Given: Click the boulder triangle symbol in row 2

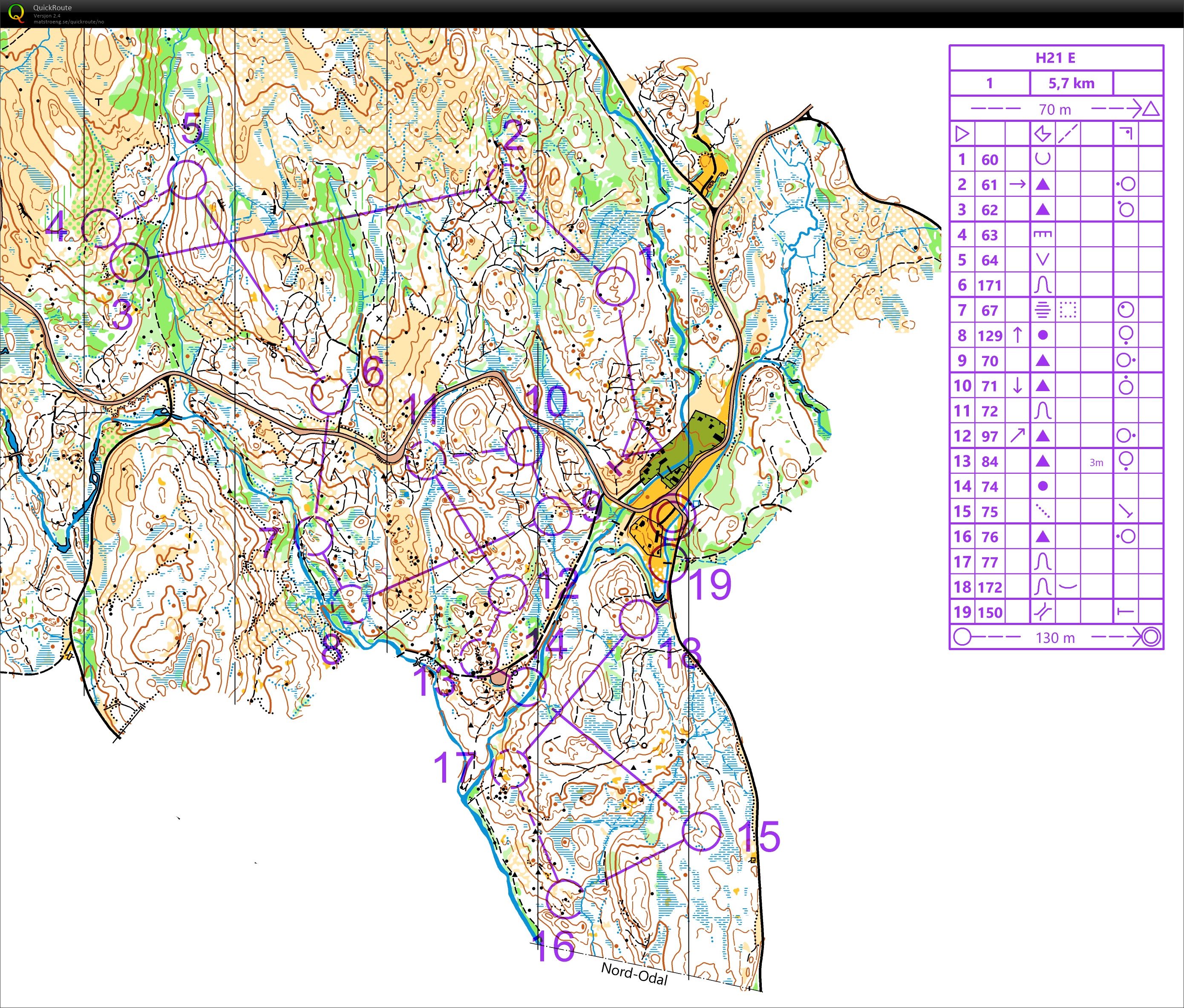Looking at the screenshot, I should pos(1042,184).
